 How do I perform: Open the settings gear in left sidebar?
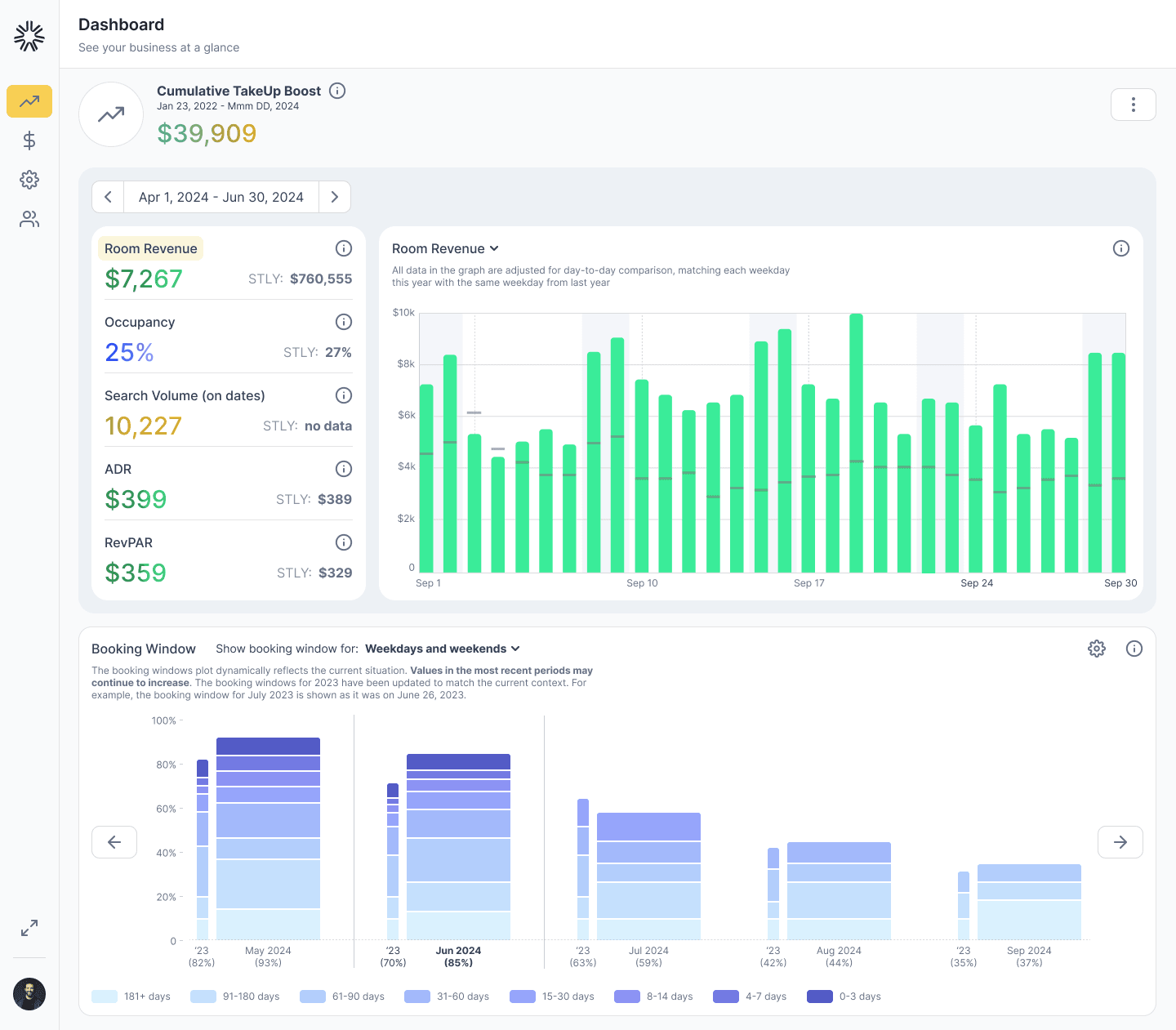(x=29, y=180)
